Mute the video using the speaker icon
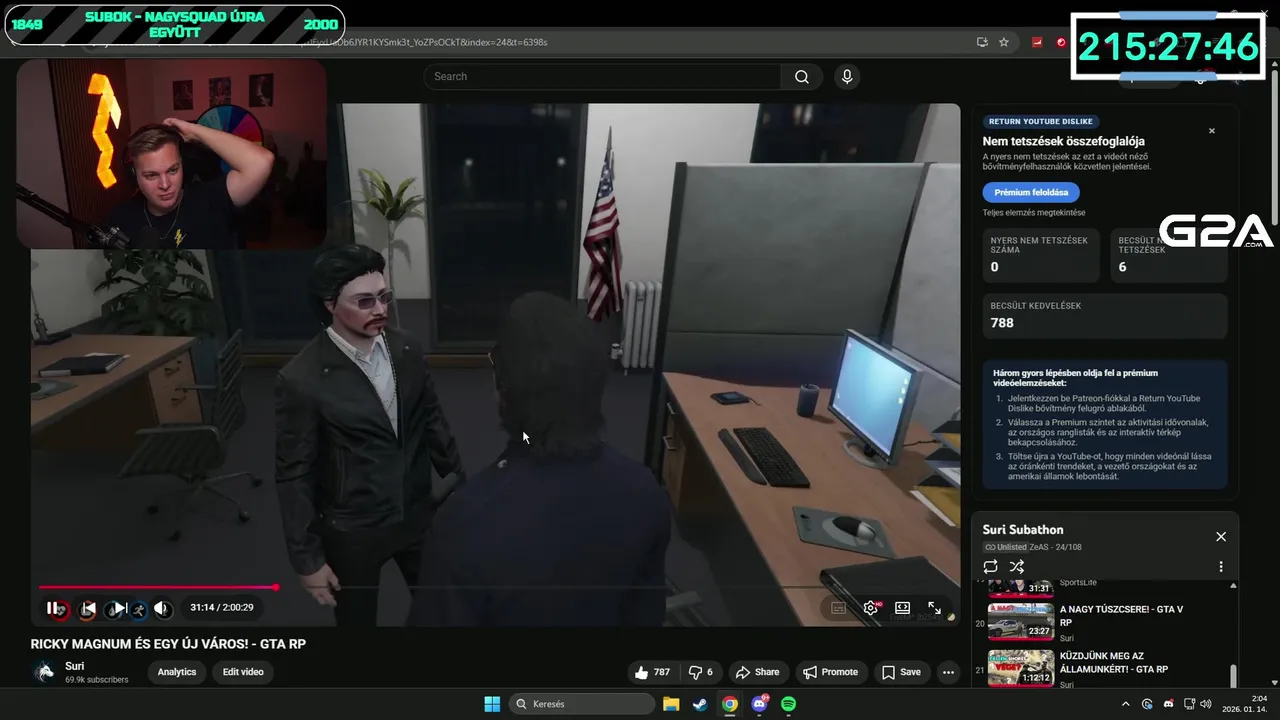 (x=162, y=608)
